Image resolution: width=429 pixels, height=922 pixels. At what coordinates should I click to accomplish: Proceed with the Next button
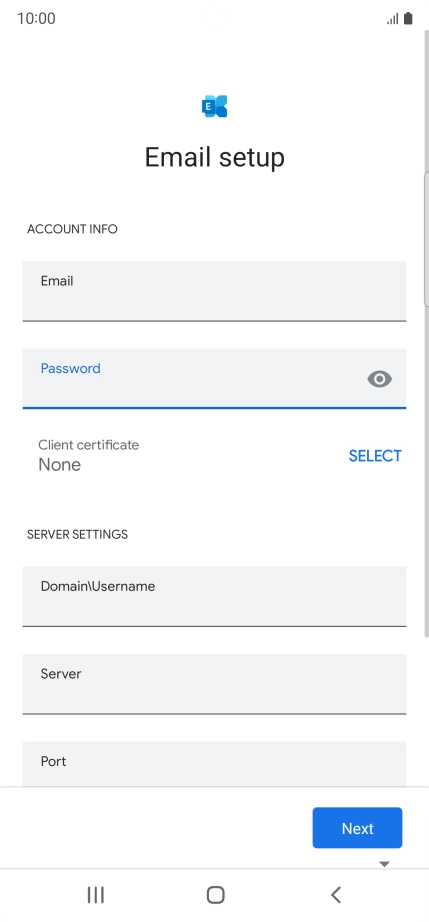point(357,828)
